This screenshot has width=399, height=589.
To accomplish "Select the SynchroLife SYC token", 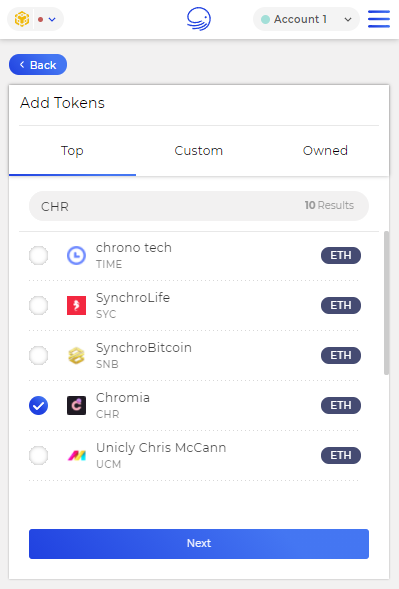I will coord(38,305).
